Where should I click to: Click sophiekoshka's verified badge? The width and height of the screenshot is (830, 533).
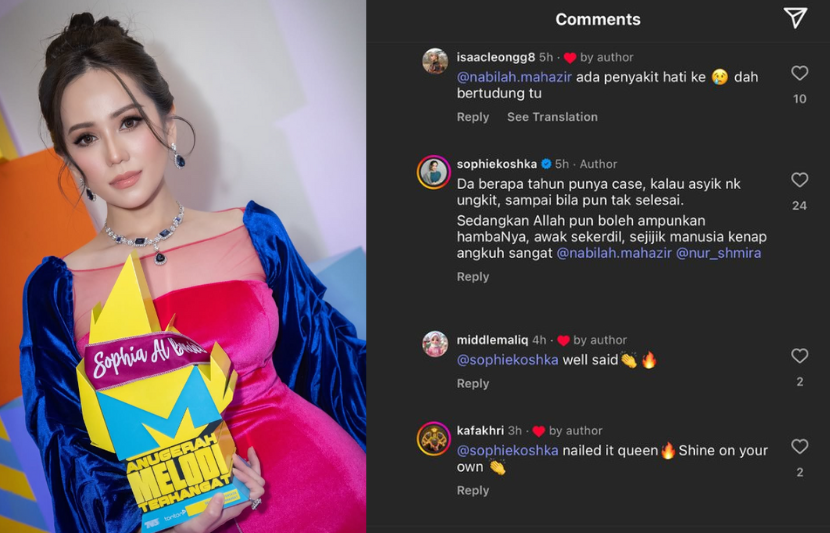click(x=546, y=164)
